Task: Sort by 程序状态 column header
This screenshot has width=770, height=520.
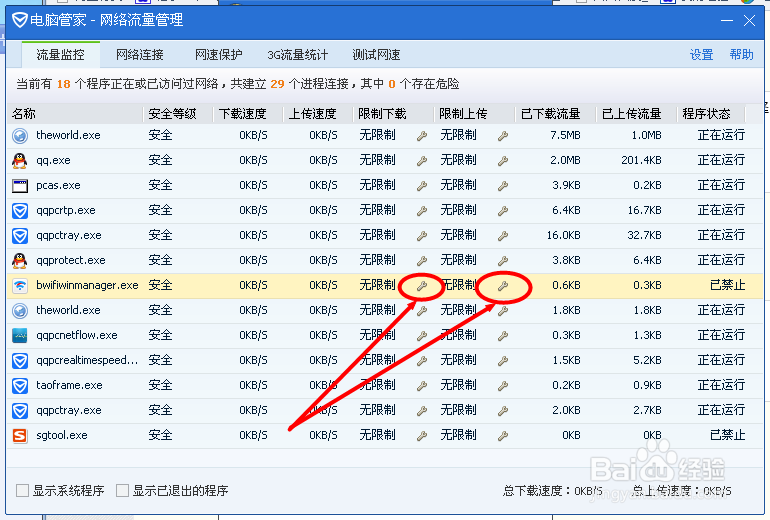Action: (x=711, y=114)
